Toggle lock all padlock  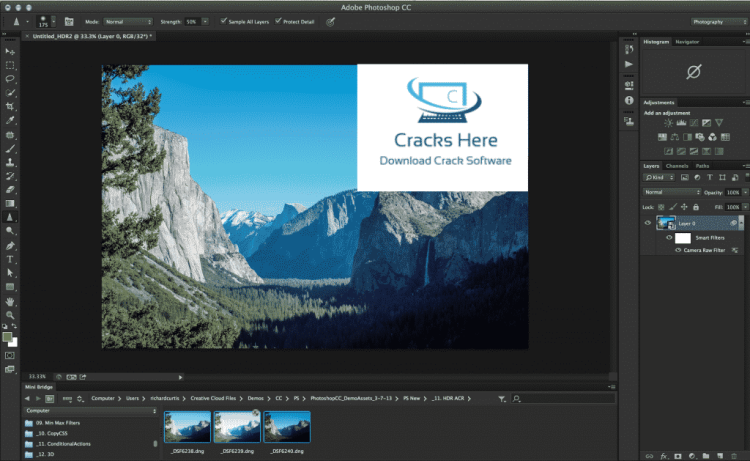tap(696, 207)
